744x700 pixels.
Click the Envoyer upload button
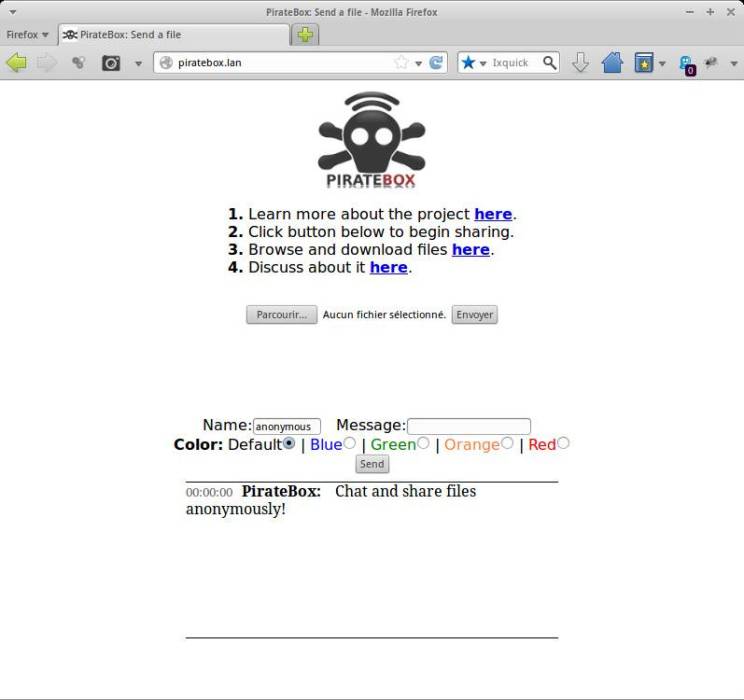[x=474, y=315]
